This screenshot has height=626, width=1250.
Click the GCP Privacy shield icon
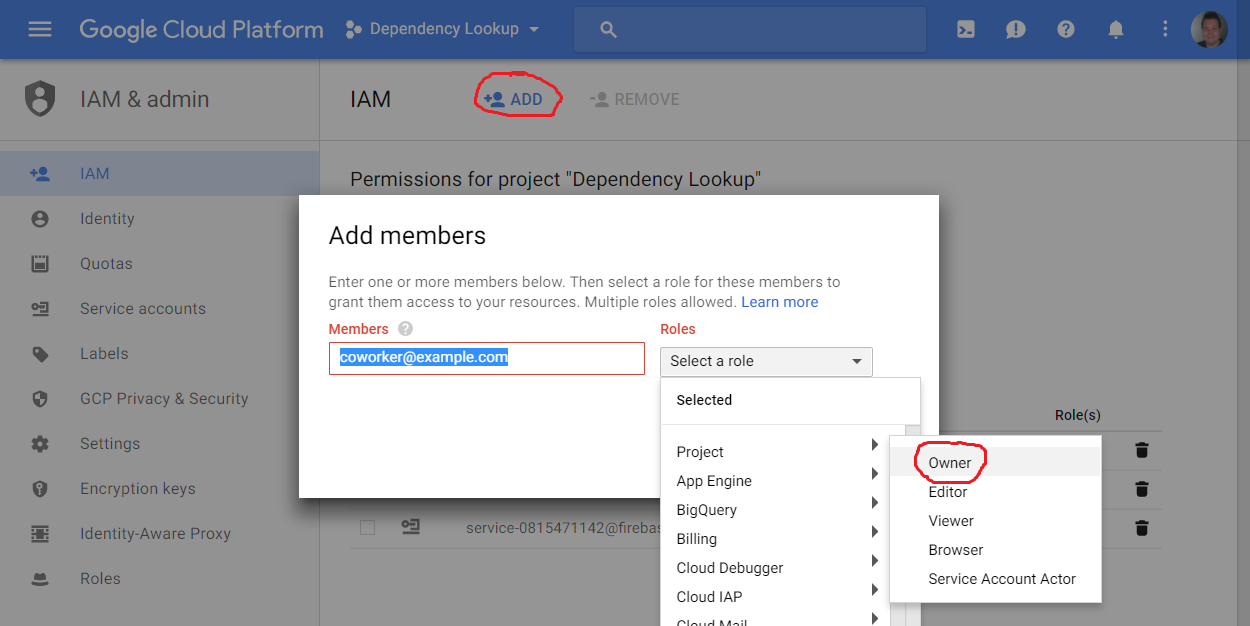40,399
